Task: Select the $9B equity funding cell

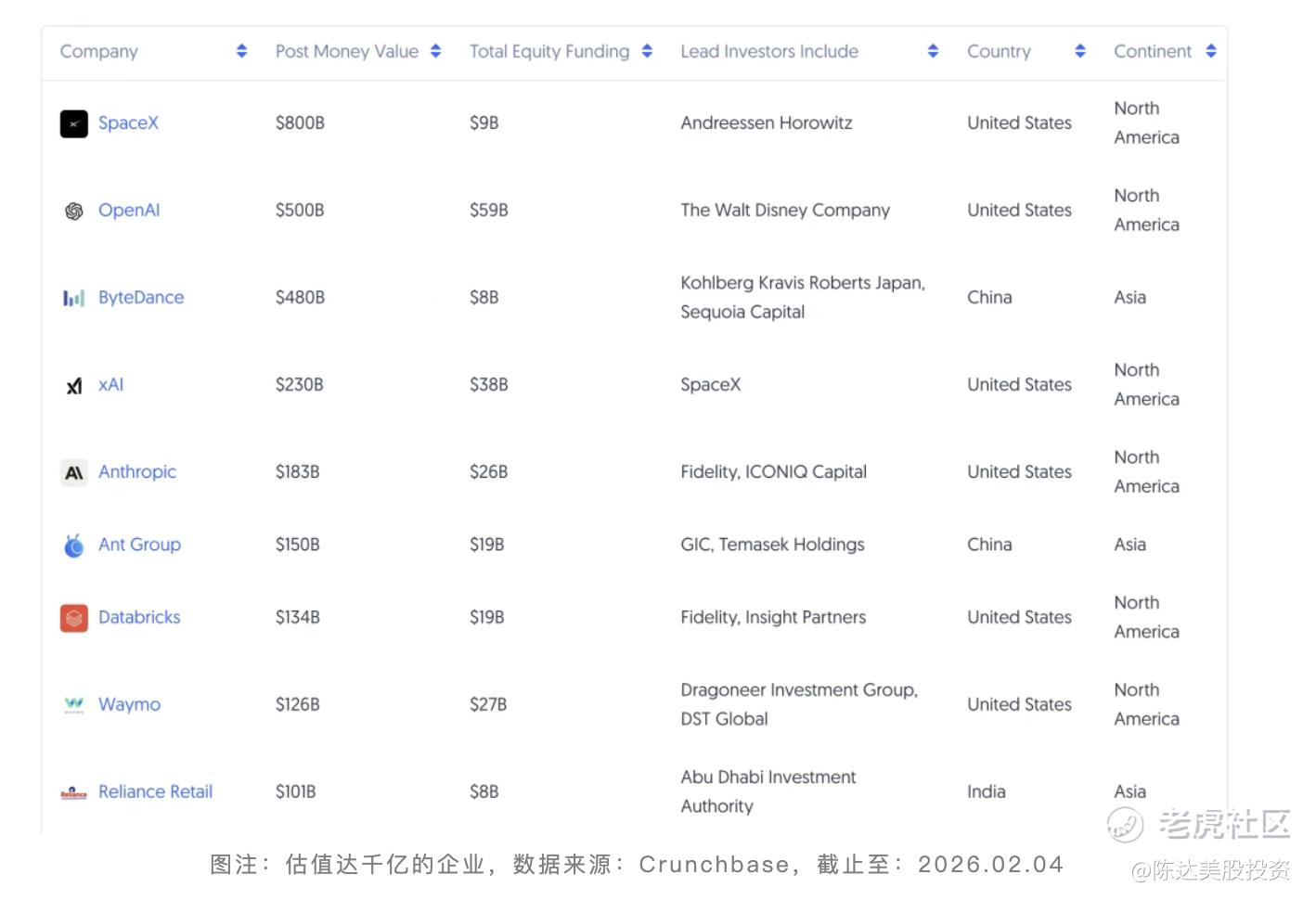Action: click(x=484, y=122)
